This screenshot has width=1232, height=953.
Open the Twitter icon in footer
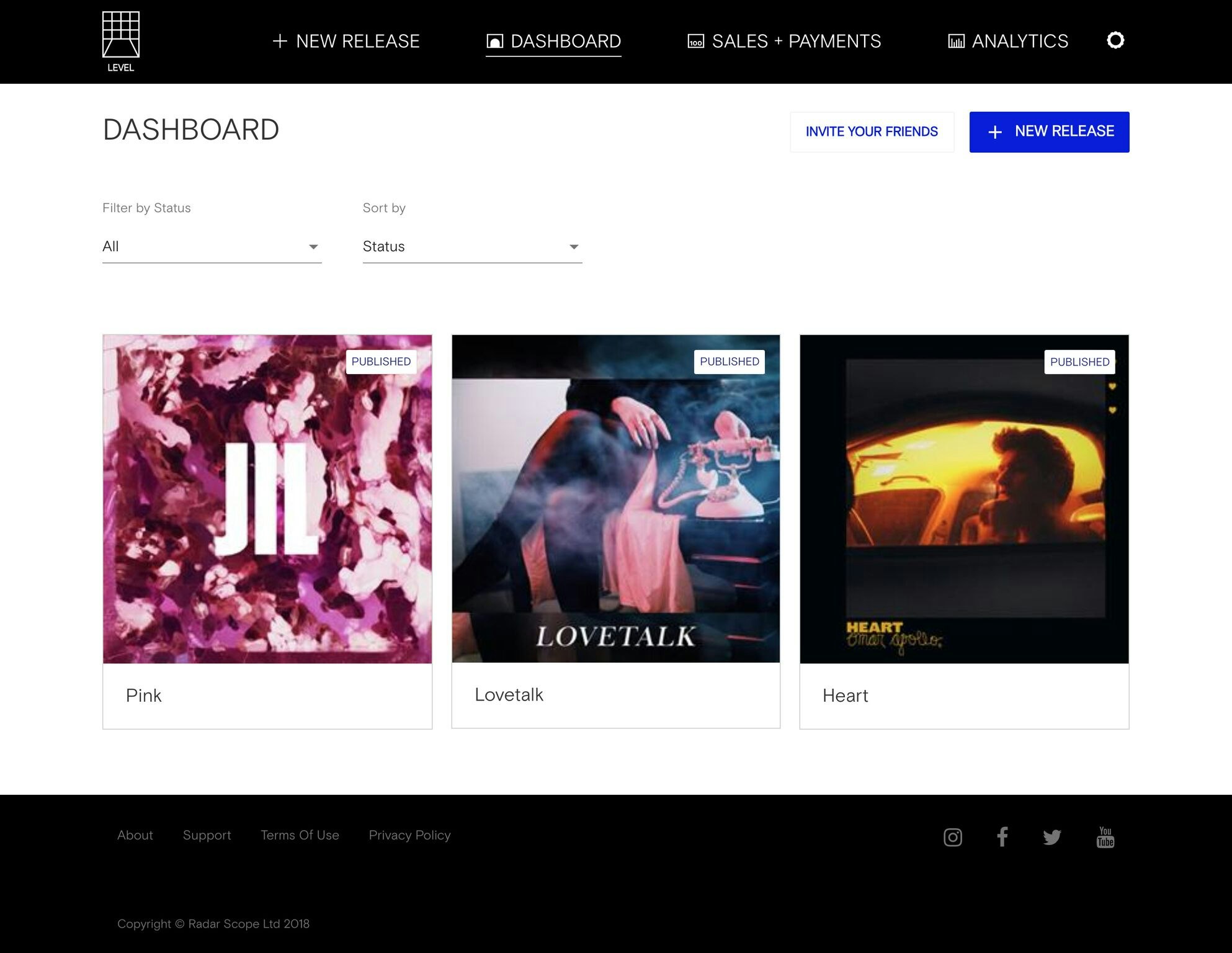click(1052, 837)
